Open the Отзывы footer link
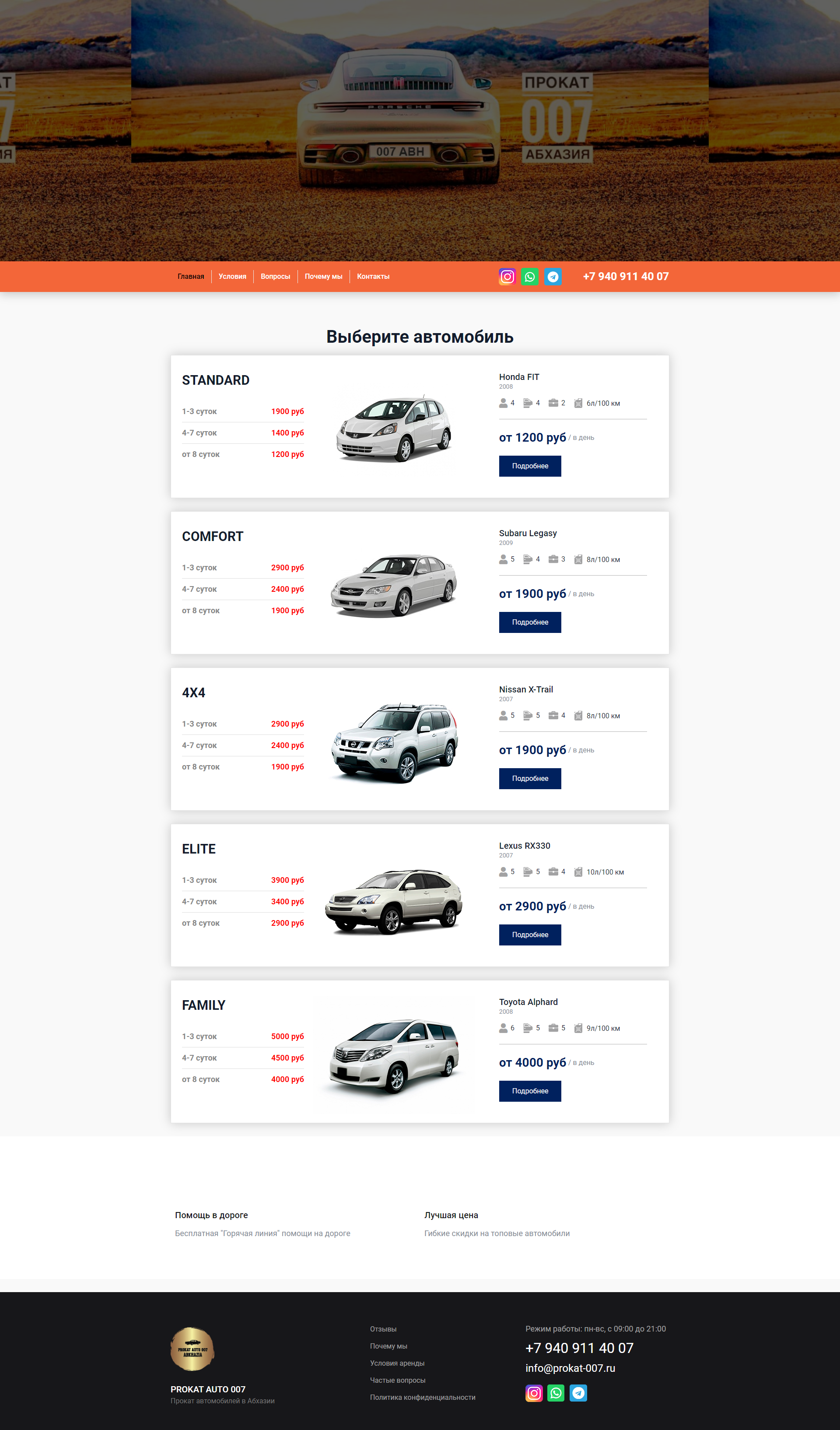 pos(383,1329)
